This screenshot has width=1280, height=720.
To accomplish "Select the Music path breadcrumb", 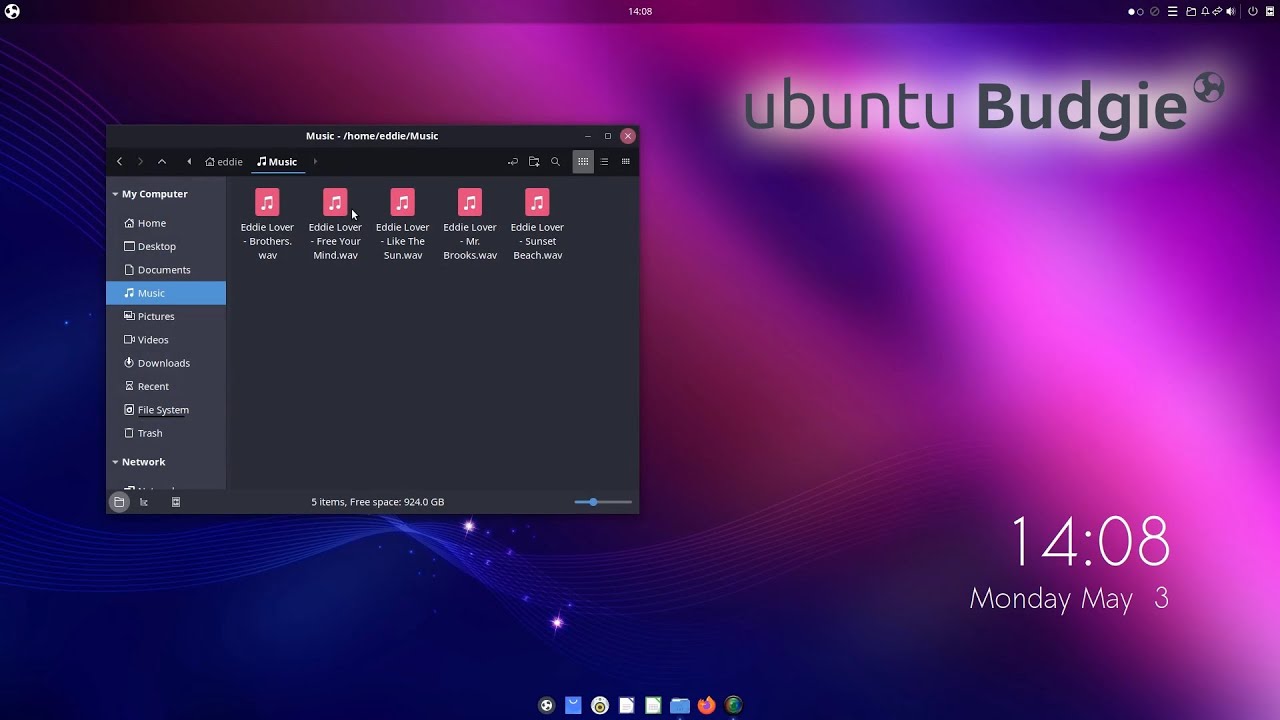I will [277, 162].
